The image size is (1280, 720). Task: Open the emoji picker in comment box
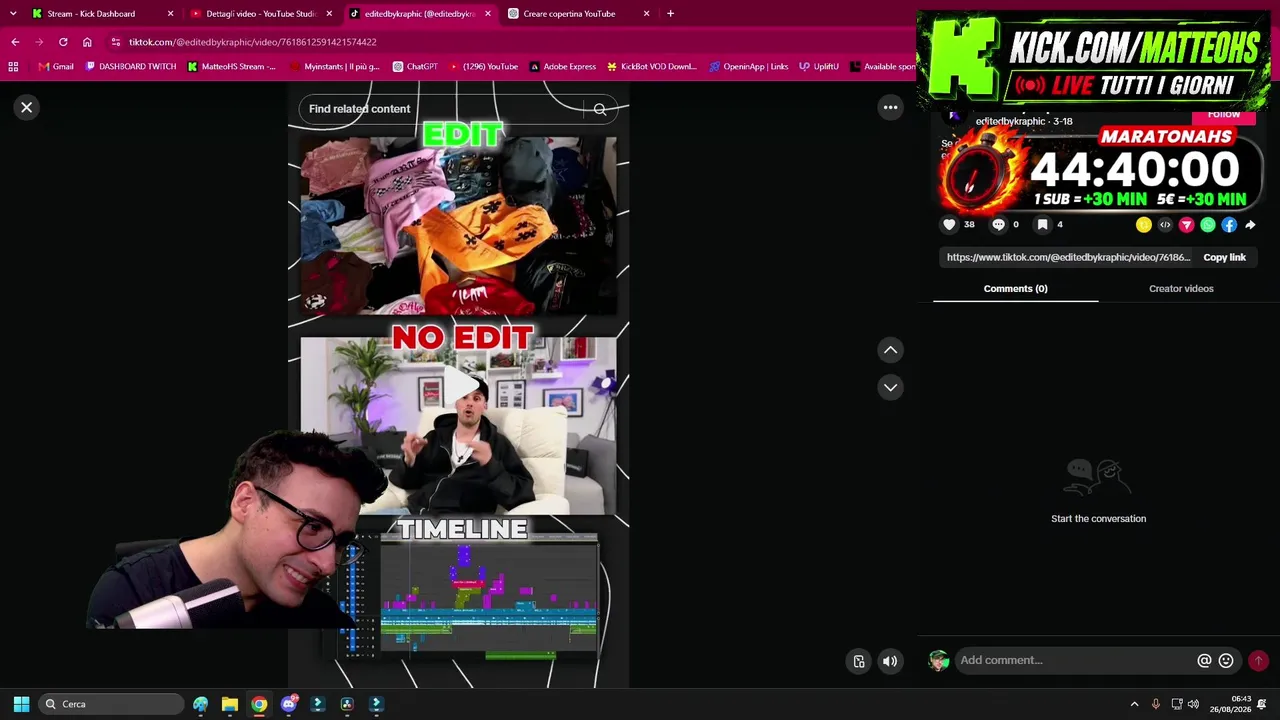[x=1226, y=660]
